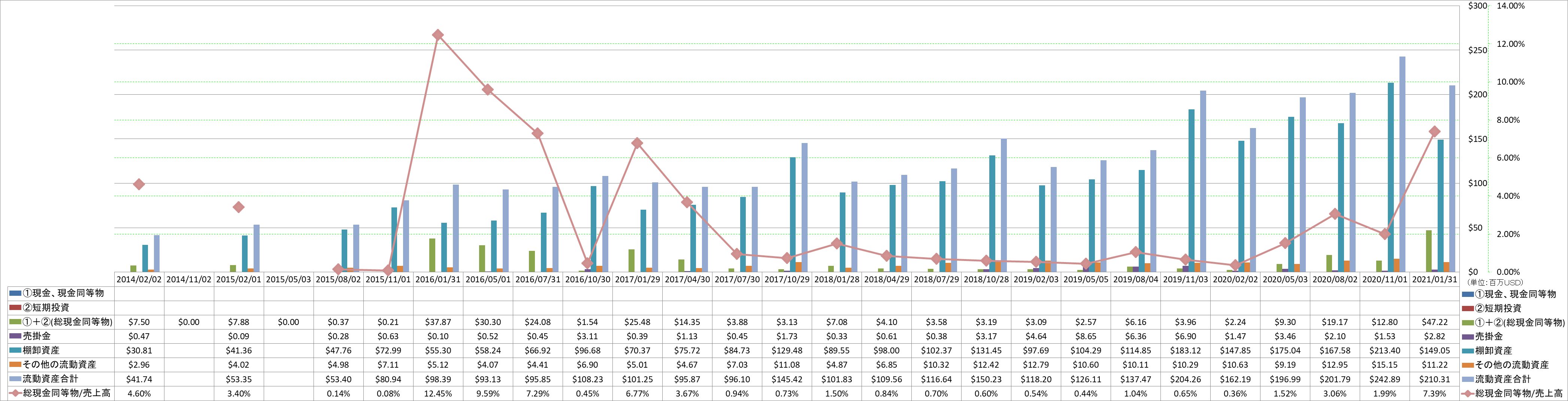Select the $213.40 inventory cell
1568x401 pixels.
point(1384,350)
